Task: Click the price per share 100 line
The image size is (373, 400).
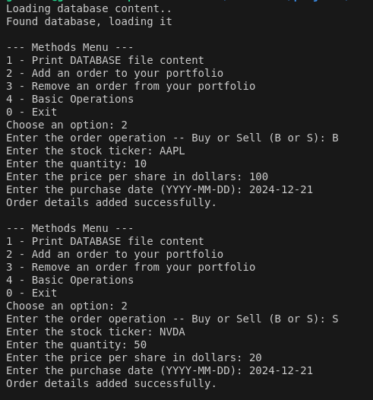Action: tap(137, 177)
